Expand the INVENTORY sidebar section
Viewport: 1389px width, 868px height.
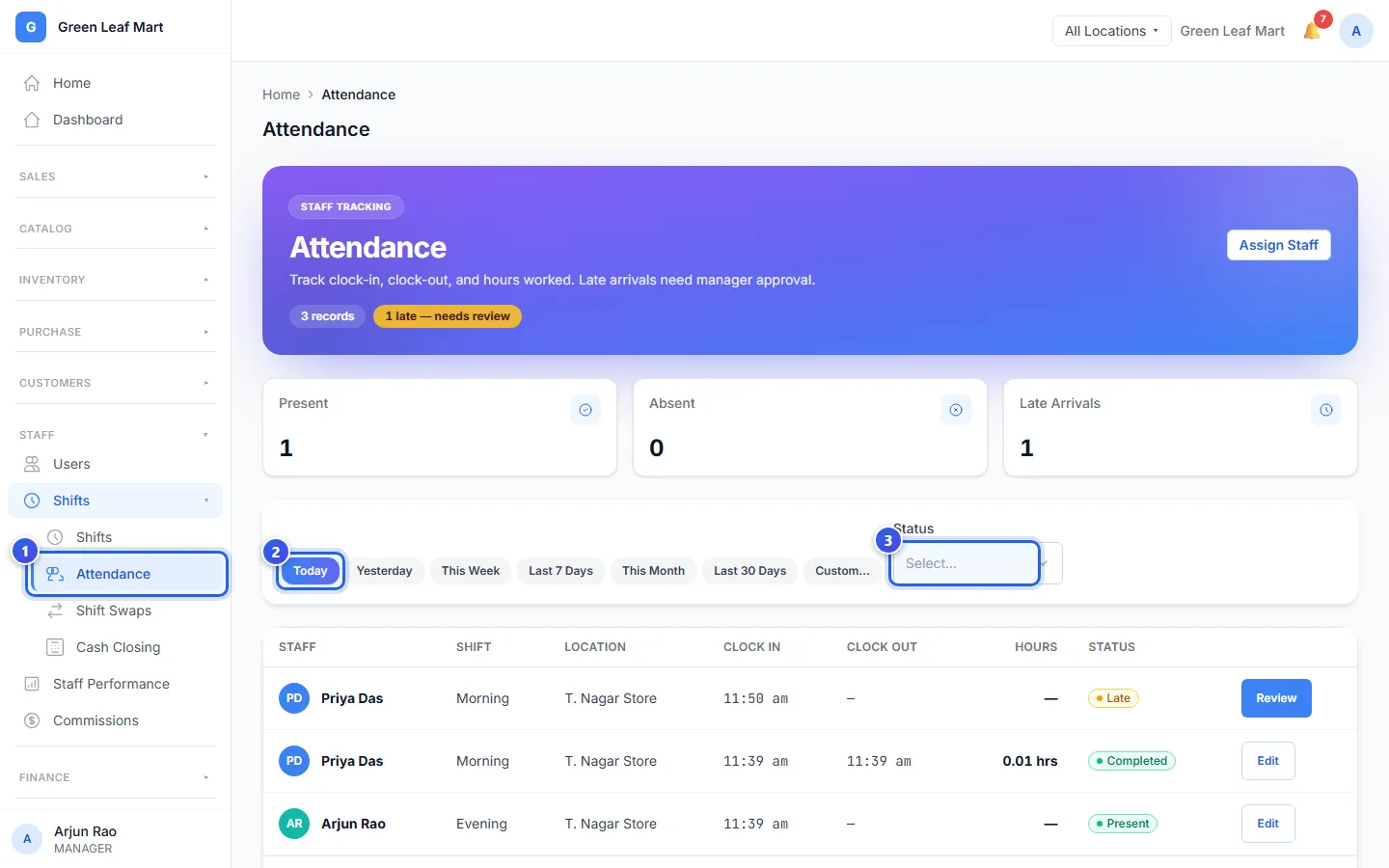(115, 280)
